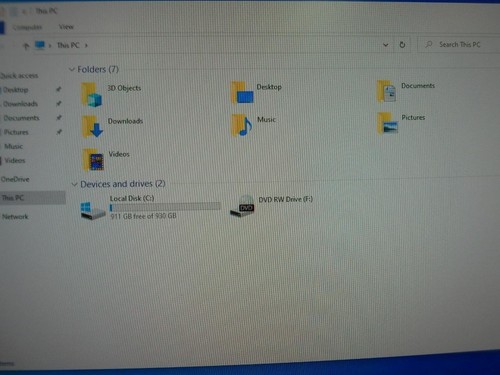This screenshot has width=500, height=375.
Task: Select Quick access in navigation pane
Action: click(x=19, y=76)
